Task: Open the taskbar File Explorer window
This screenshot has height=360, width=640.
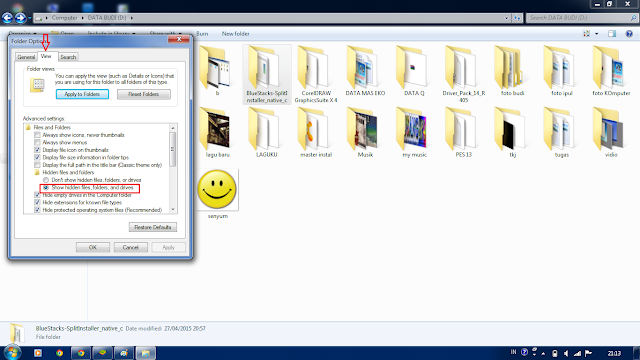Action: (x=146, y=353)
